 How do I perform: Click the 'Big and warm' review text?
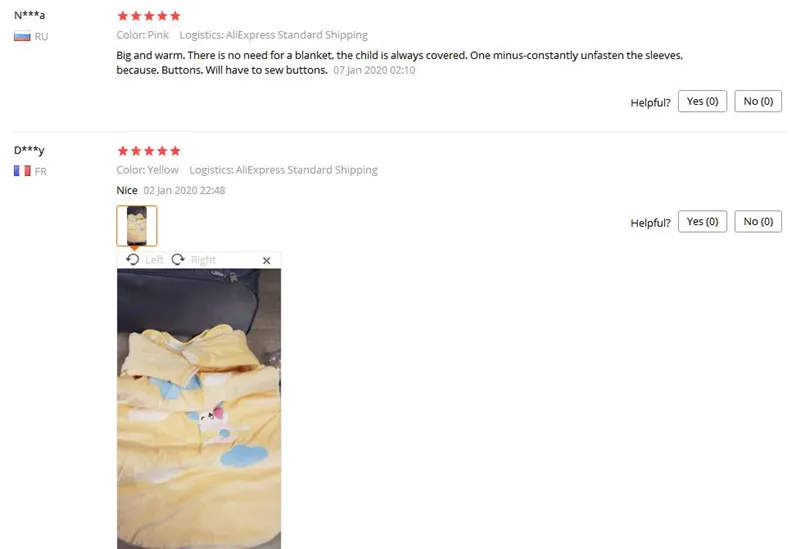point(399,62)
